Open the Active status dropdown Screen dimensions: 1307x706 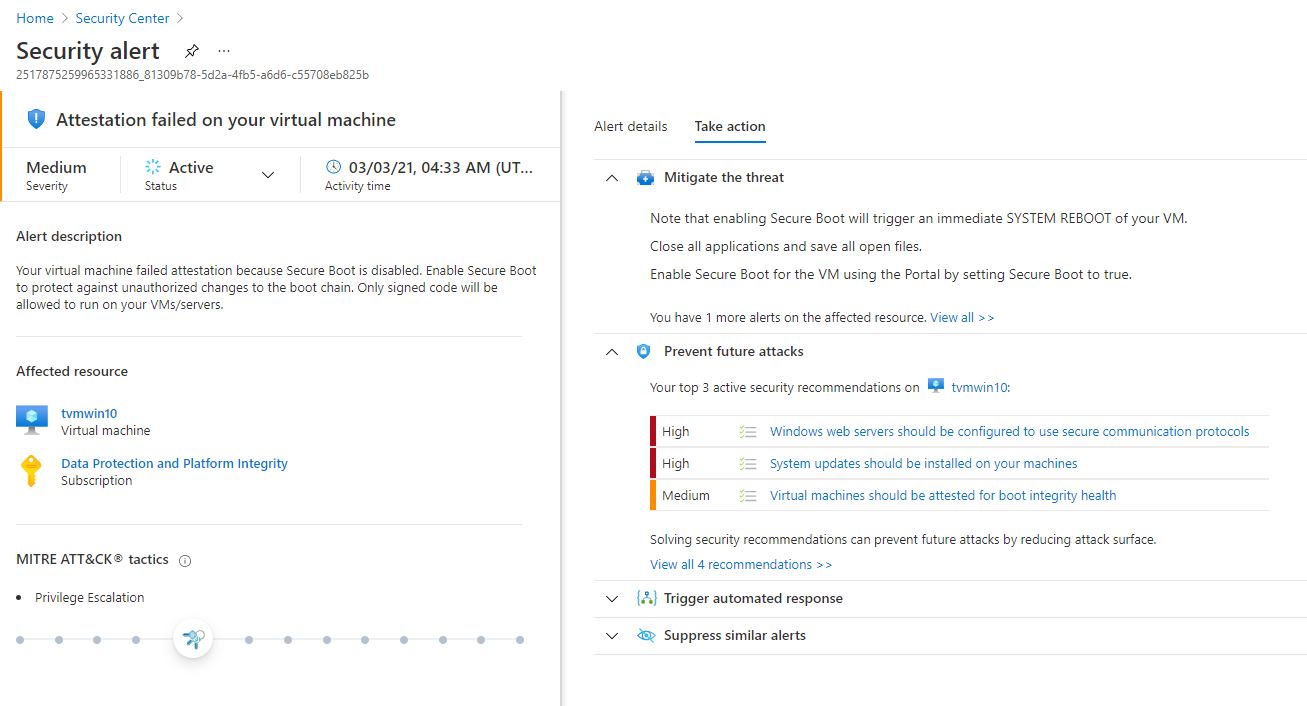(267, 174)
